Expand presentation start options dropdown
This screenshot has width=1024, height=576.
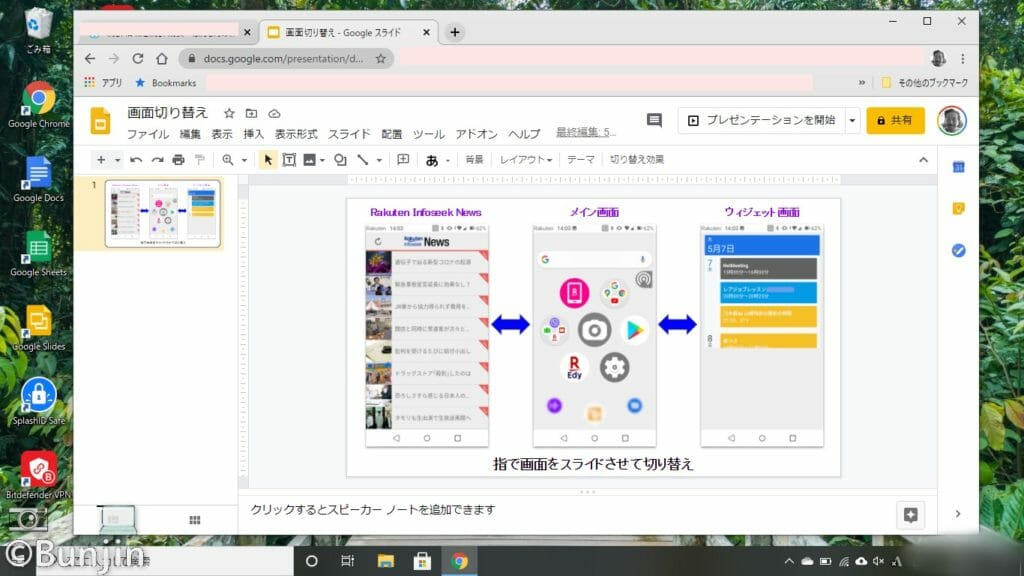(x=852, y=120)
